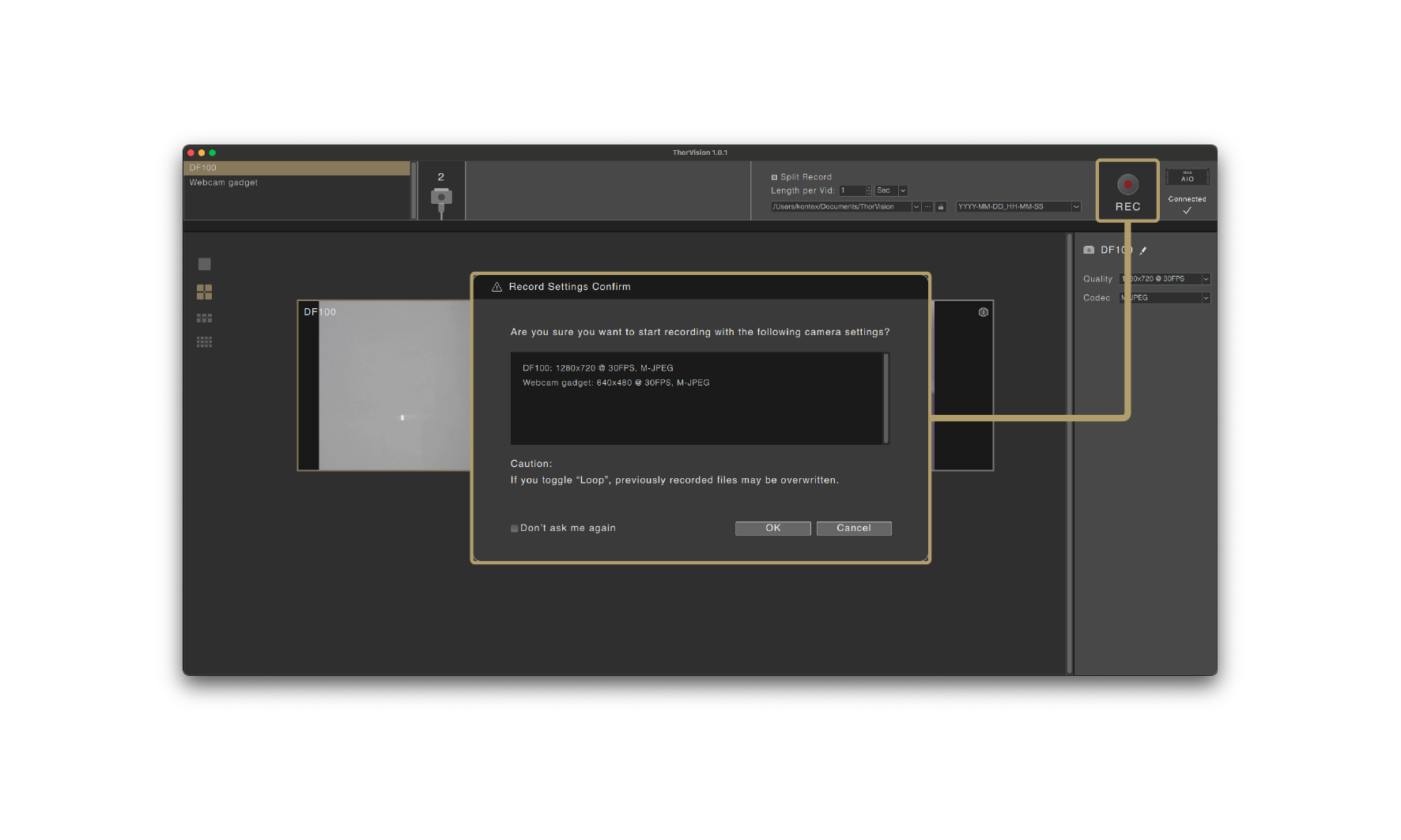Select the 3x3 grid view layout icon
The height and width of the screenshot is (840, 1401).
(x=204, y=317)
